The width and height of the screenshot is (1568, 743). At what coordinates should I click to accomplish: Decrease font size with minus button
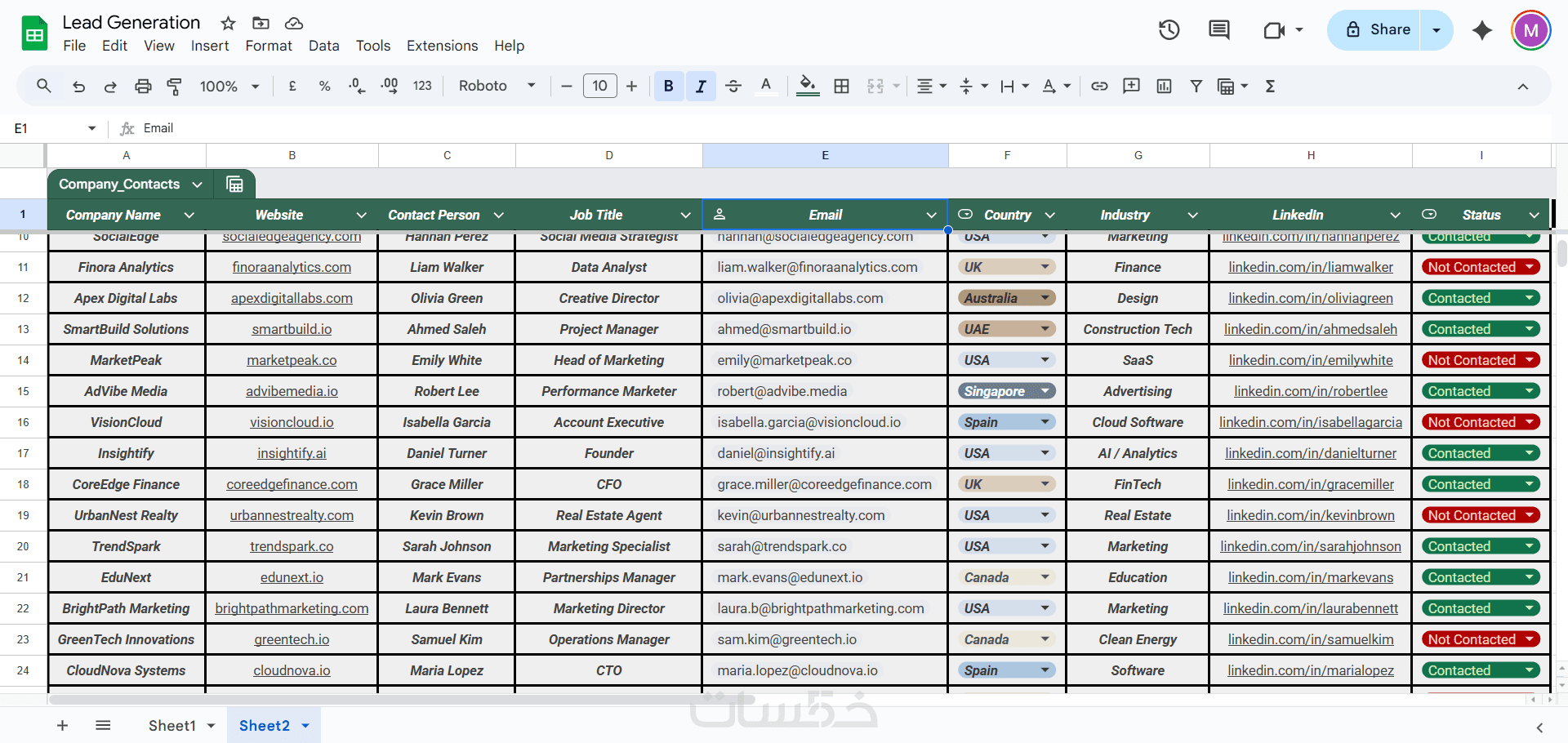click(x=567, y=86)
